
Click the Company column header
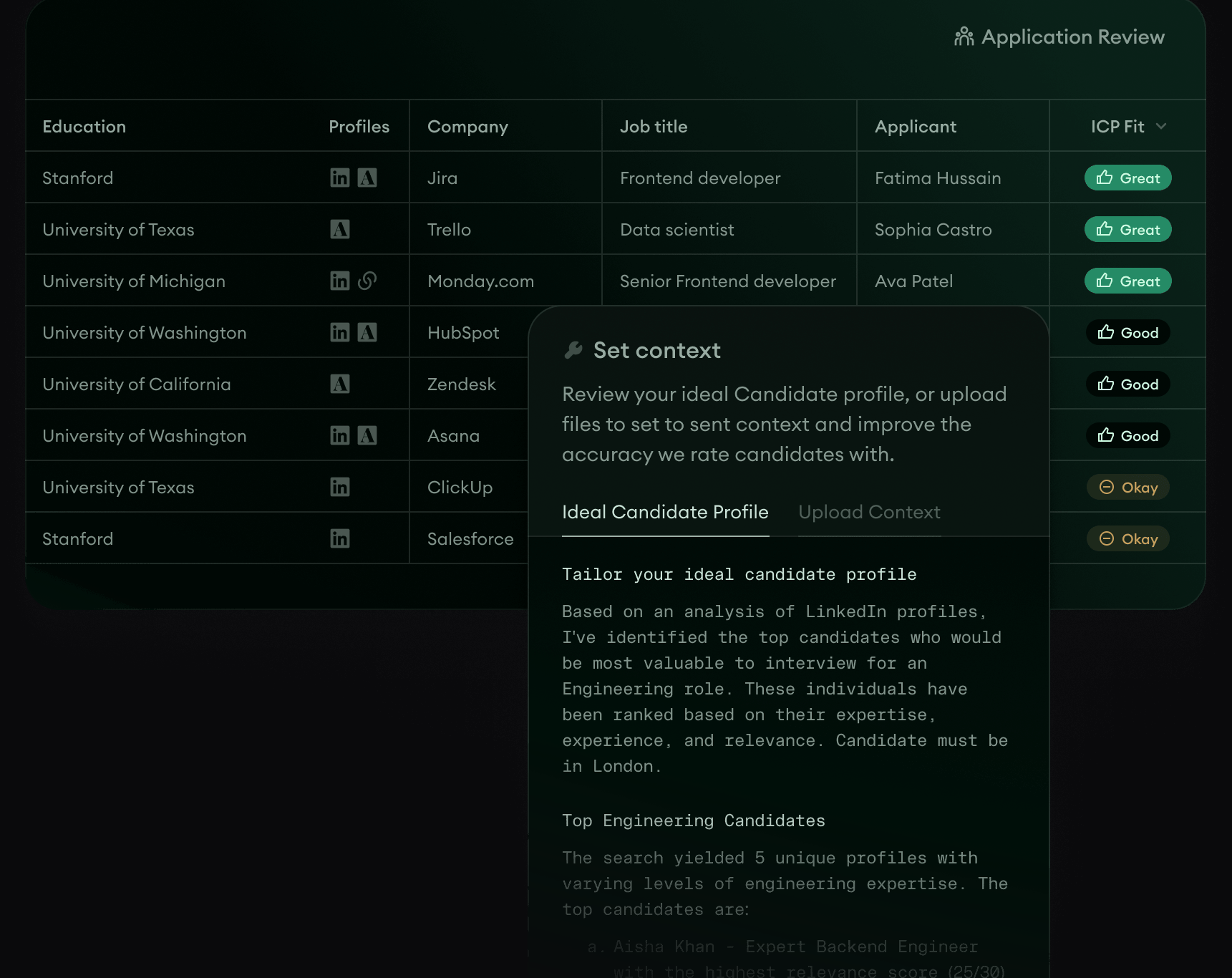(467, 127)
